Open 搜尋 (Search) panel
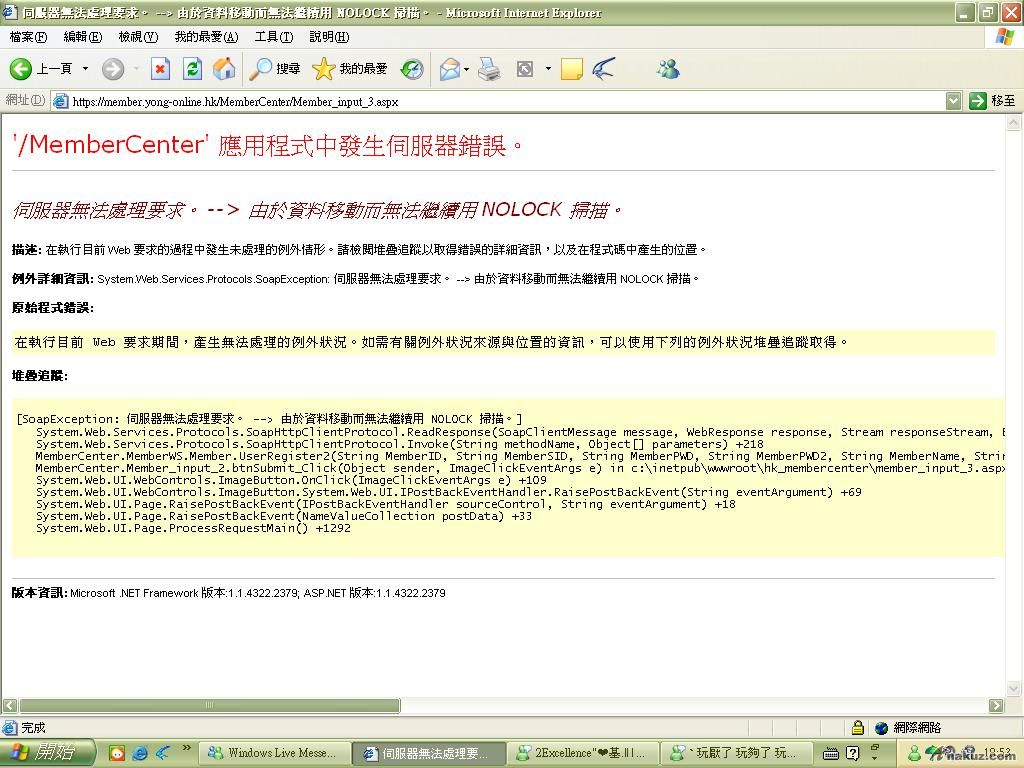The image size is (1024, 768). [275, 69]
